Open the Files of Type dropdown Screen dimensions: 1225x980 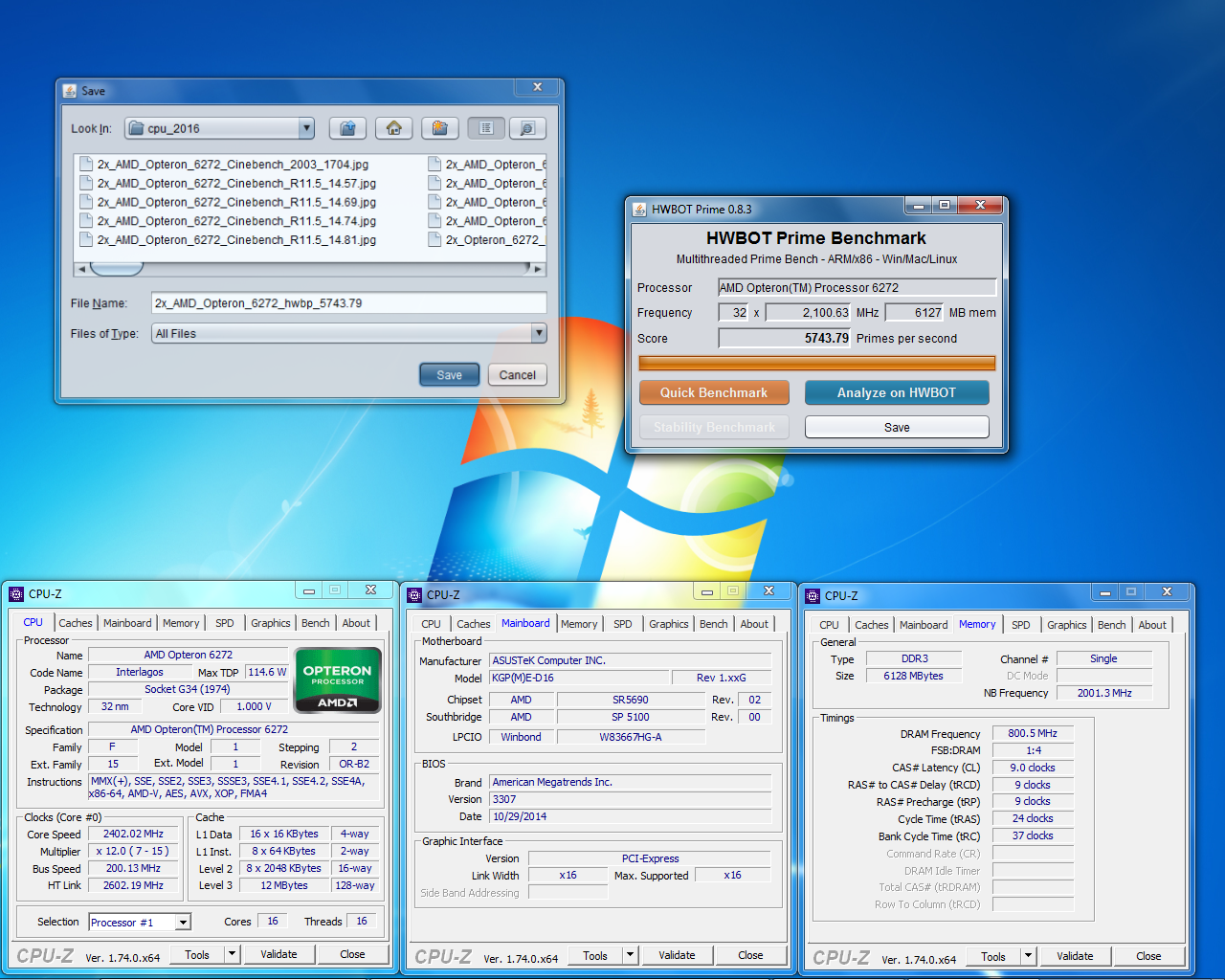coord(539,333)
